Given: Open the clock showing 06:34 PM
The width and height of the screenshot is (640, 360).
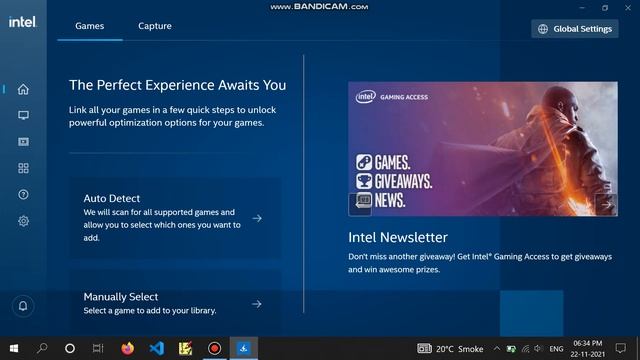Looking at the screenshot, I should [x=588, y=349].
